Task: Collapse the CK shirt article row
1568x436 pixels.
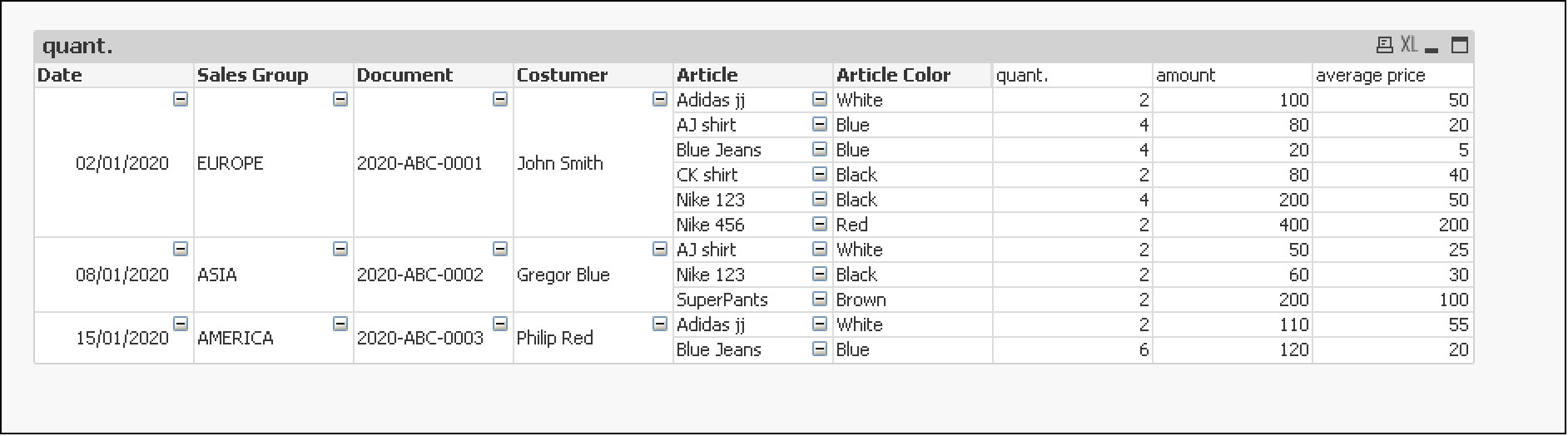Action: [x=819, y=175]
